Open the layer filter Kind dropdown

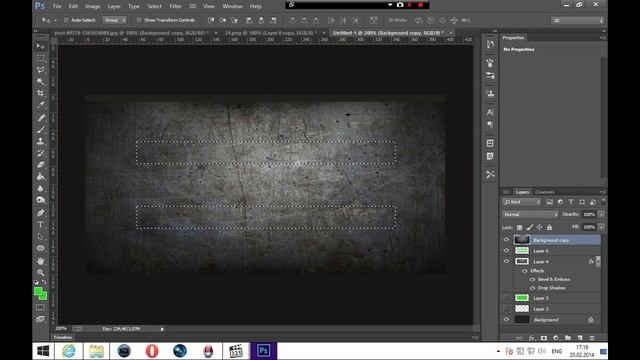point(522,202)
